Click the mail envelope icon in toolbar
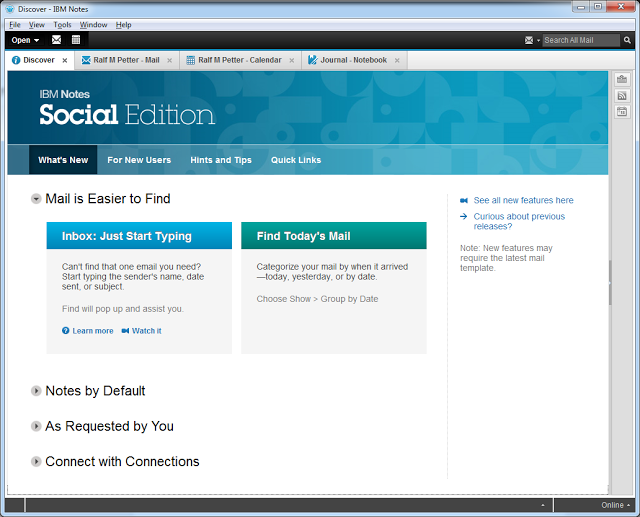This screenshot has height=517, width=640. (56, 40)
